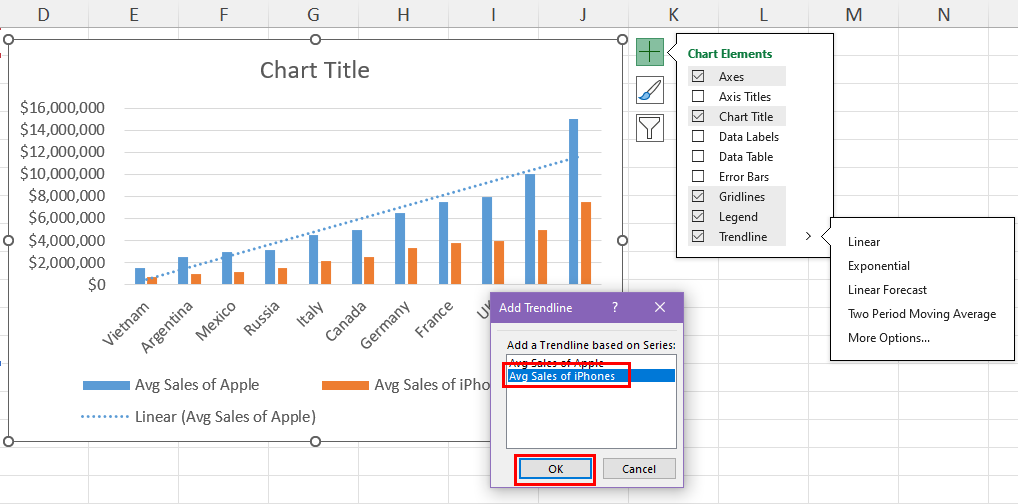Choose Linear trendline option

click(x=863, y=242)
